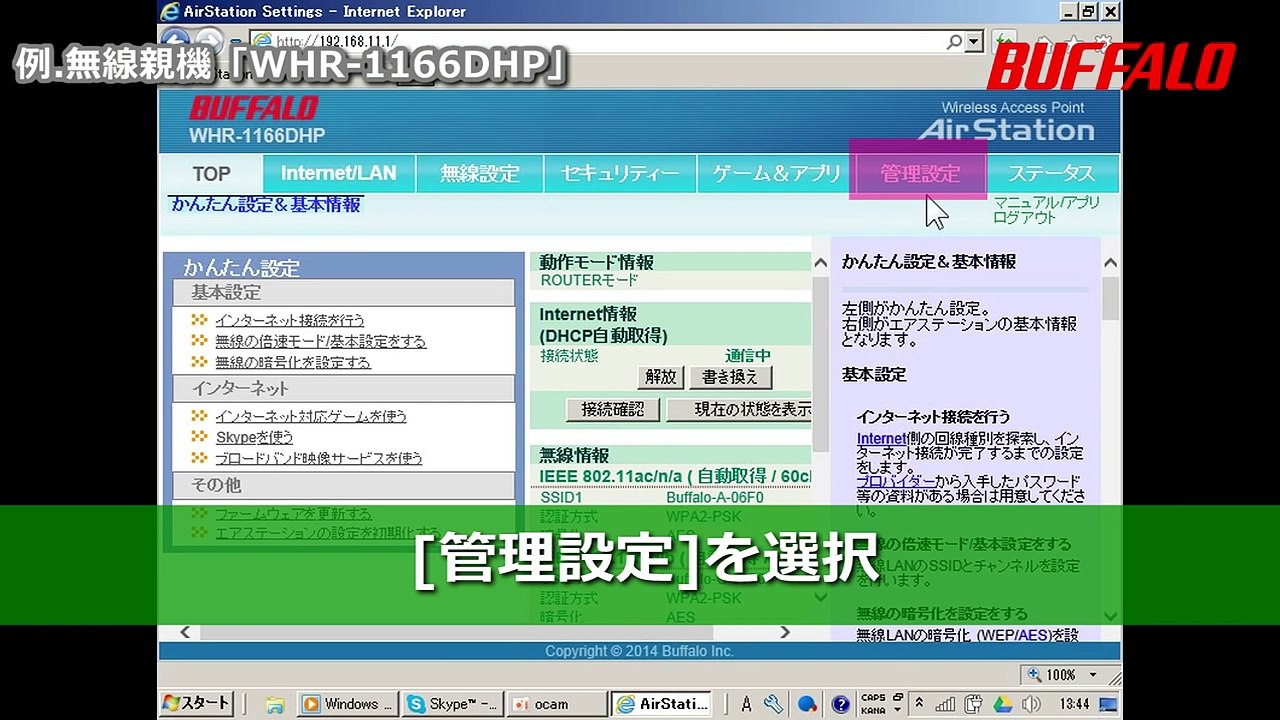1280x720 pixels.
Task: Click the IME input mode 'A' icon
Action: pos(746,704)
